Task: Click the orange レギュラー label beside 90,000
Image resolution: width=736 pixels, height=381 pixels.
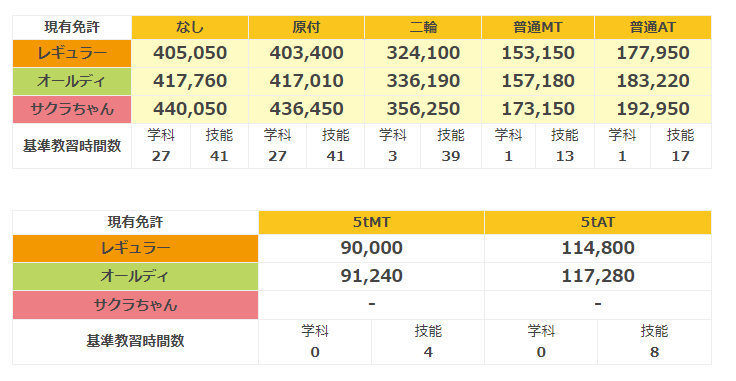Action: pos(135,248)
